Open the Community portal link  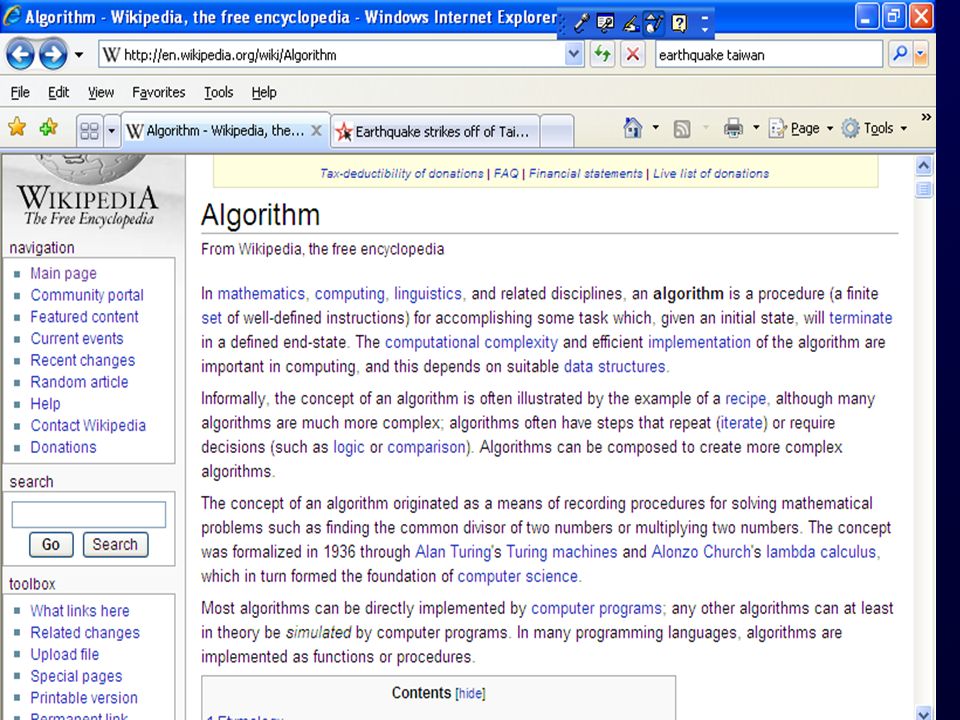point(87,295)
